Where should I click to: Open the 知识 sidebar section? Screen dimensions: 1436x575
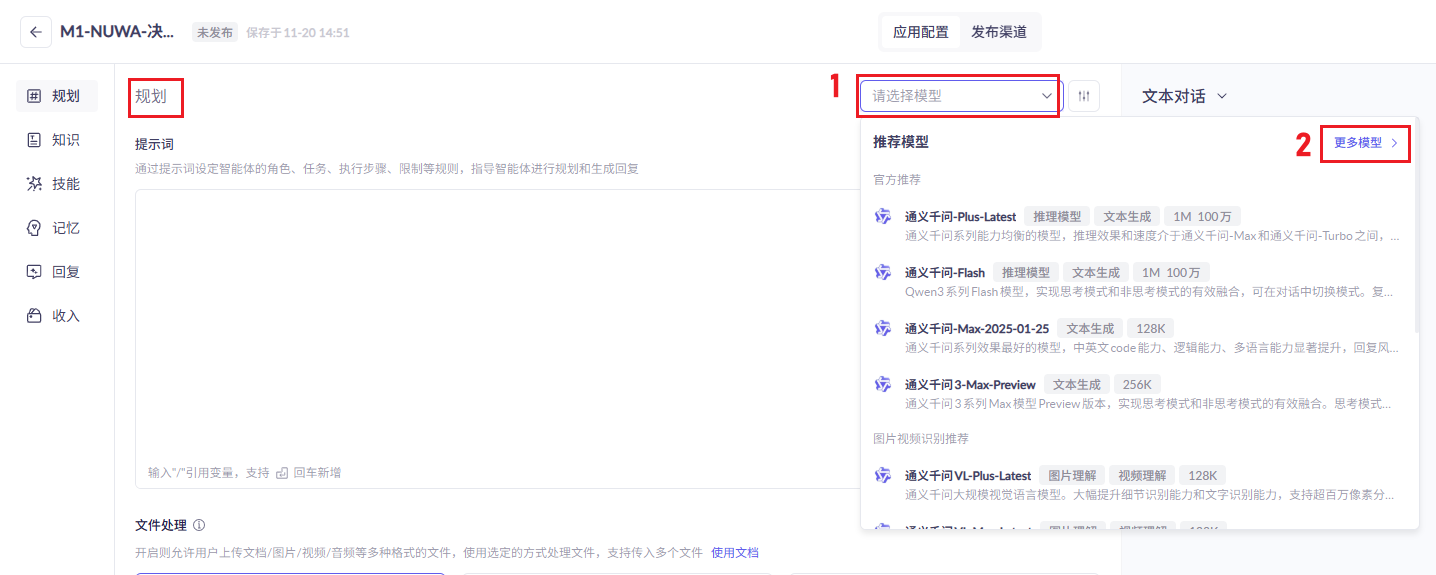(56, 140)
